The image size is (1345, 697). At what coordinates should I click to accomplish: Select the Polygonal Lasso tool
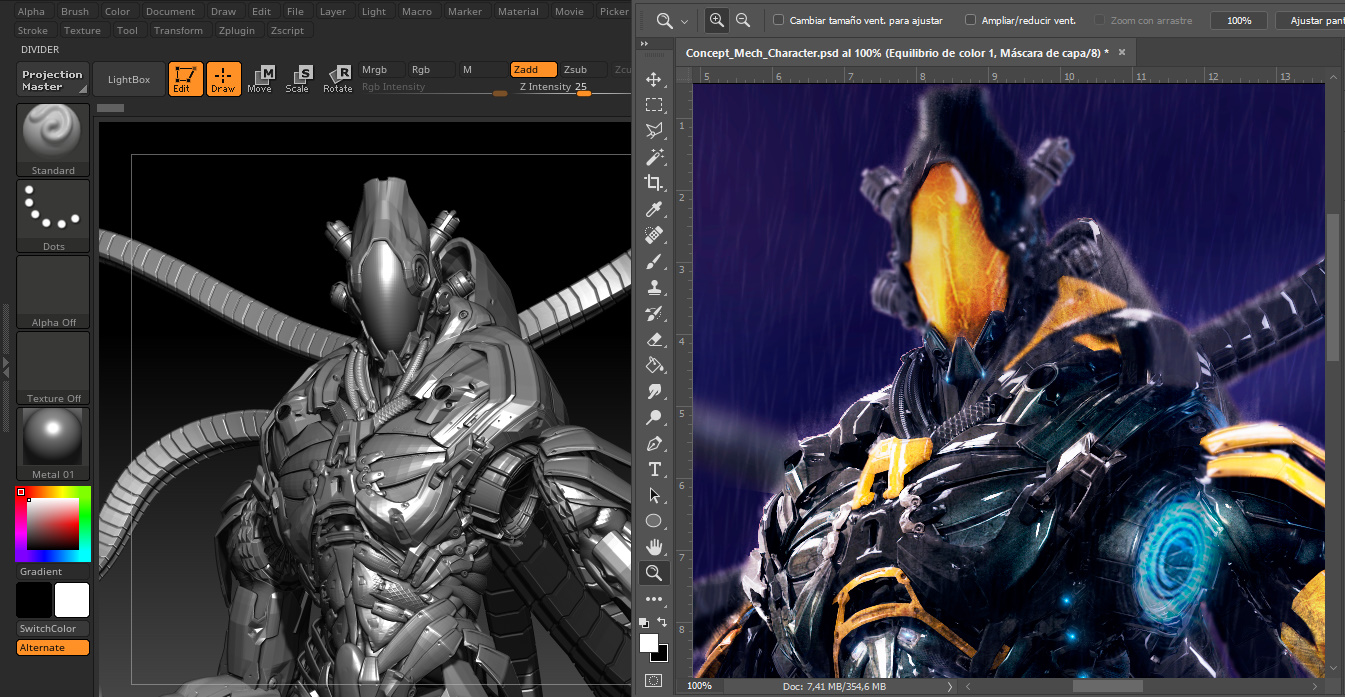[x=654, y=131]
